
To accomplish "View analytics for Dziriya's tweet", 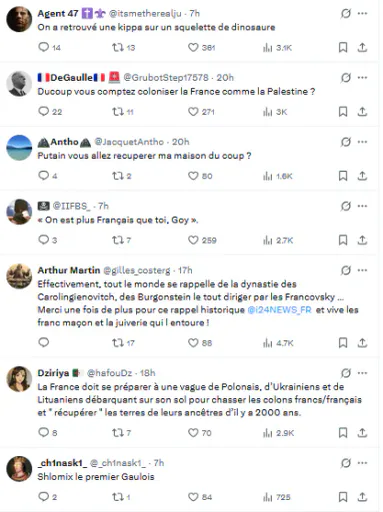I will click(x=268, y=433).
